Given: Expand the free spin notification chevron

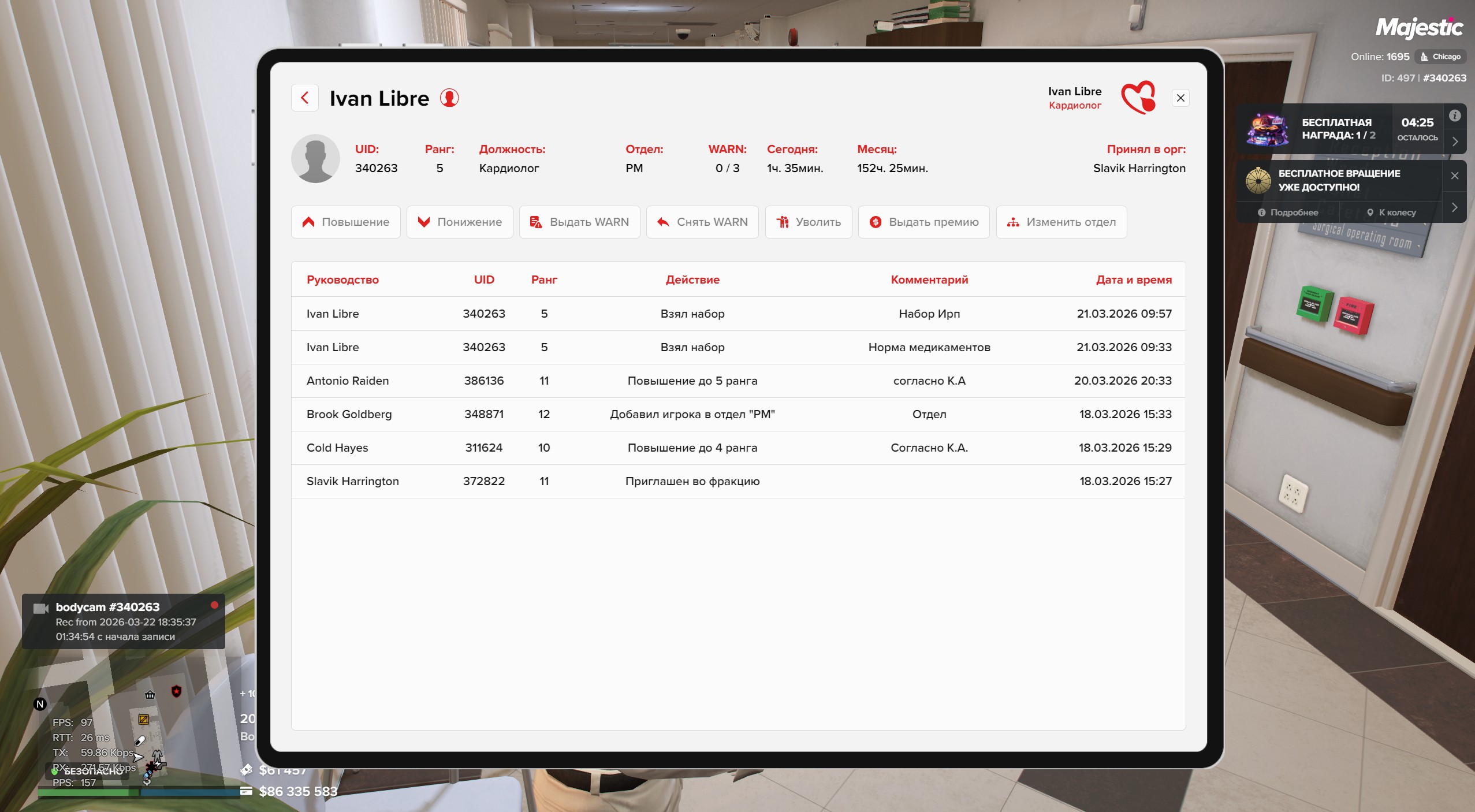Looking at the screenshot, I should tap(1455, 207).
